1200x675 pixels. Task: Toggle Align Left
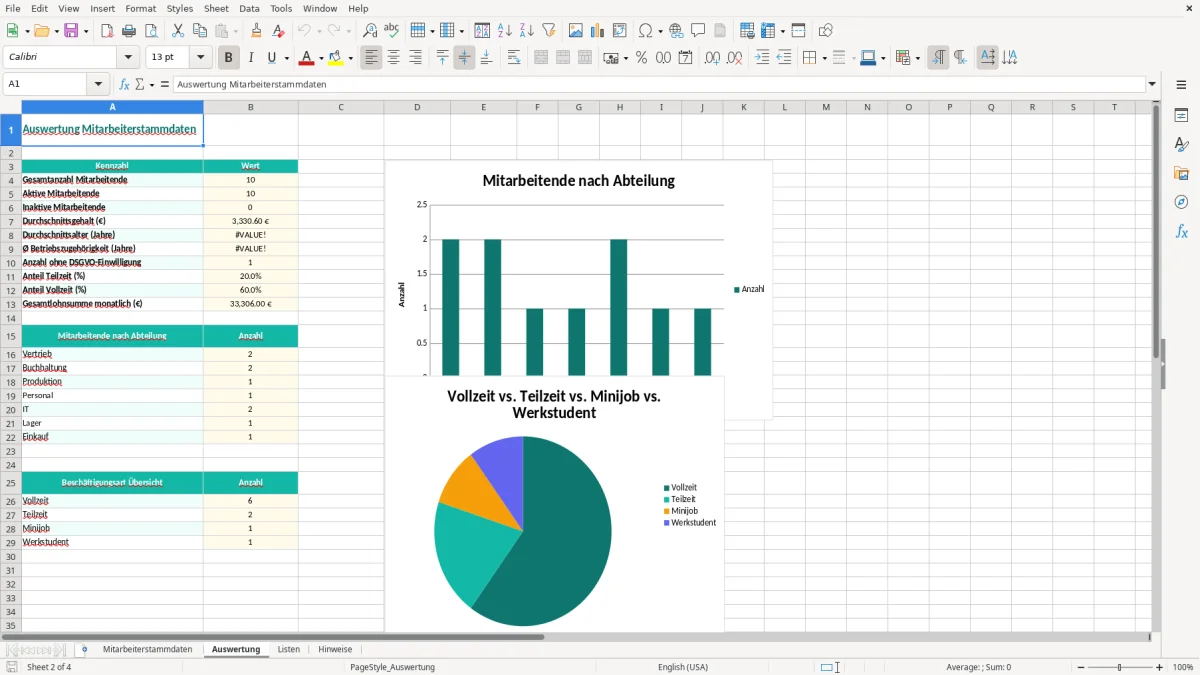[371, 58]
